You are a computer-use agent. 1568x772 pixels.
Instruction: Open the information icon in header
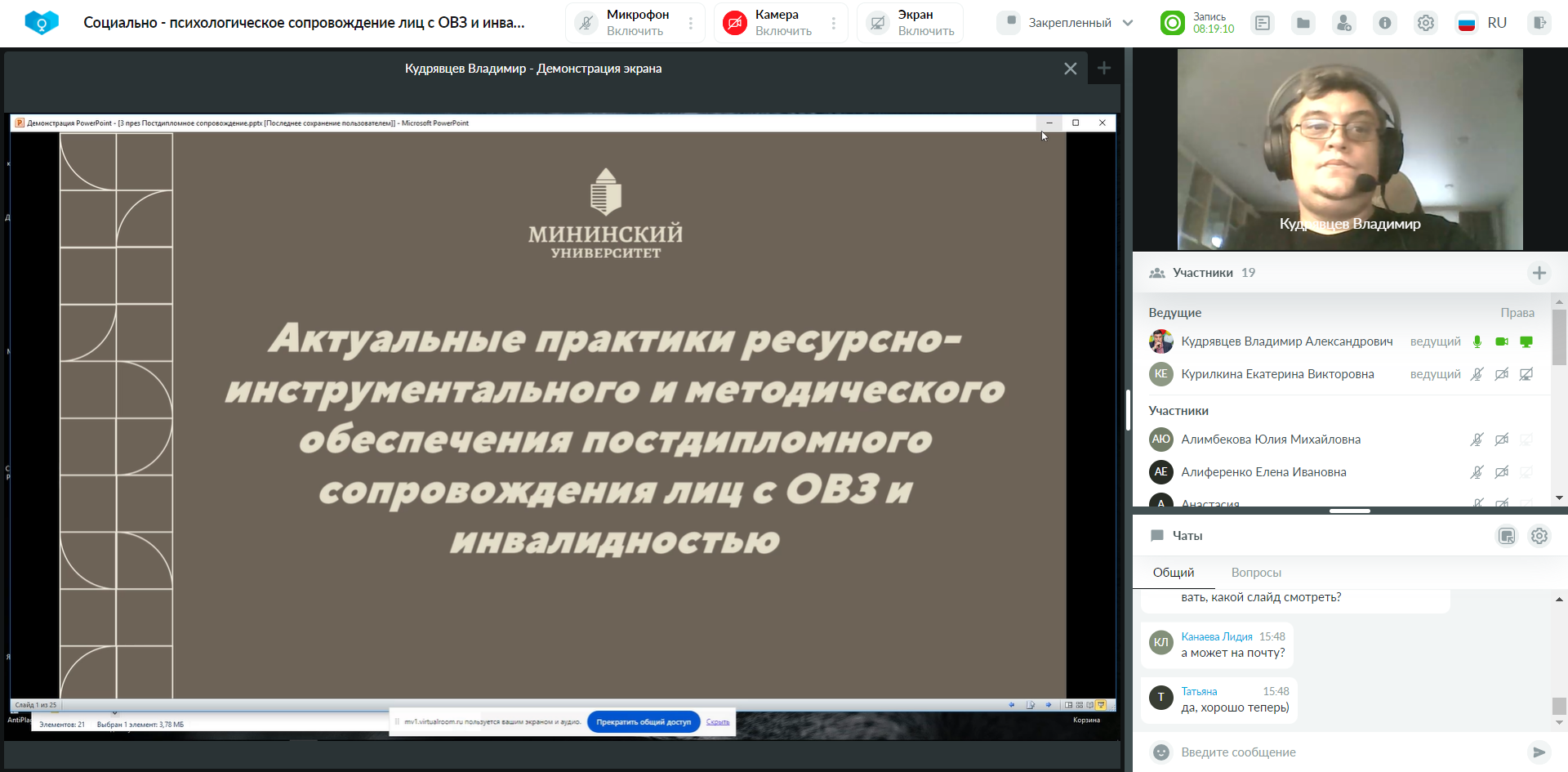pyautogui.click(x=1385, y=23)
